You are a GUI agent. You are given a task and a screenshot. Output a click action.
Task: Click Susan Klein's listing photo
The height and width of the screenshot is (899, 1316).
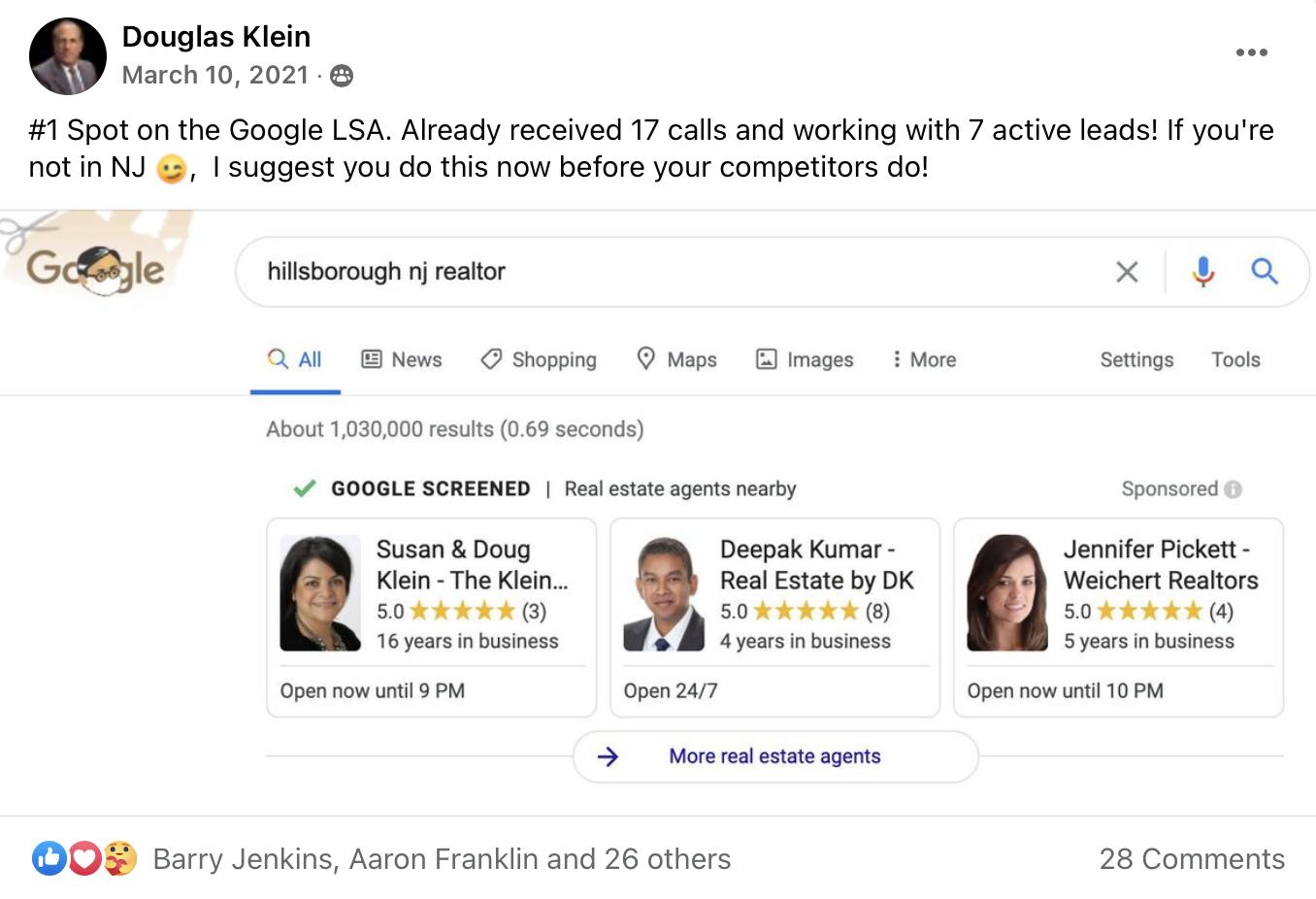pos(320,593)
